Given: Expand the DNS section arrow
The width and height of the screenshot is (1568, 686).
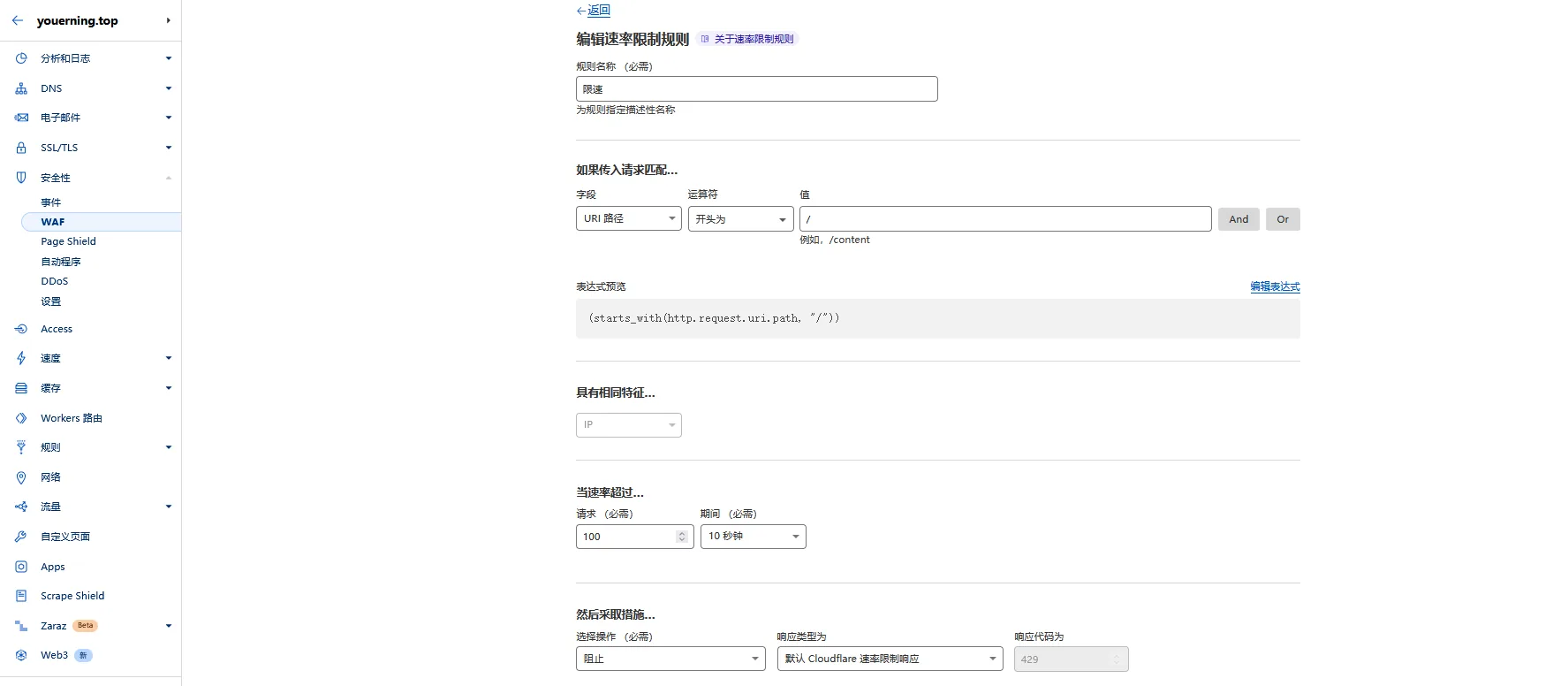Looking at the screenshot, I should tap(169, 88).
